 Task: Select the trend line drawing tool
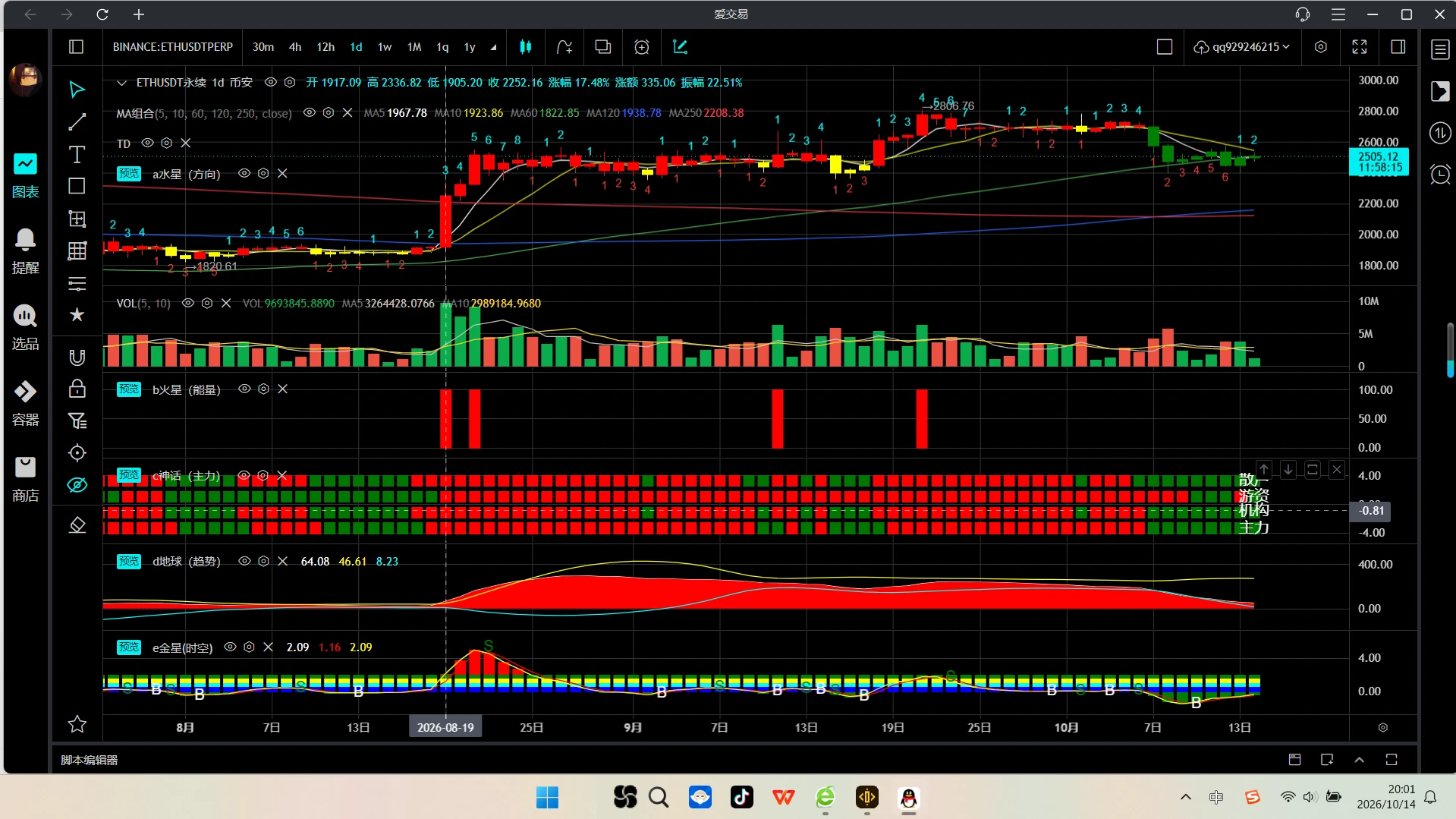77,122
